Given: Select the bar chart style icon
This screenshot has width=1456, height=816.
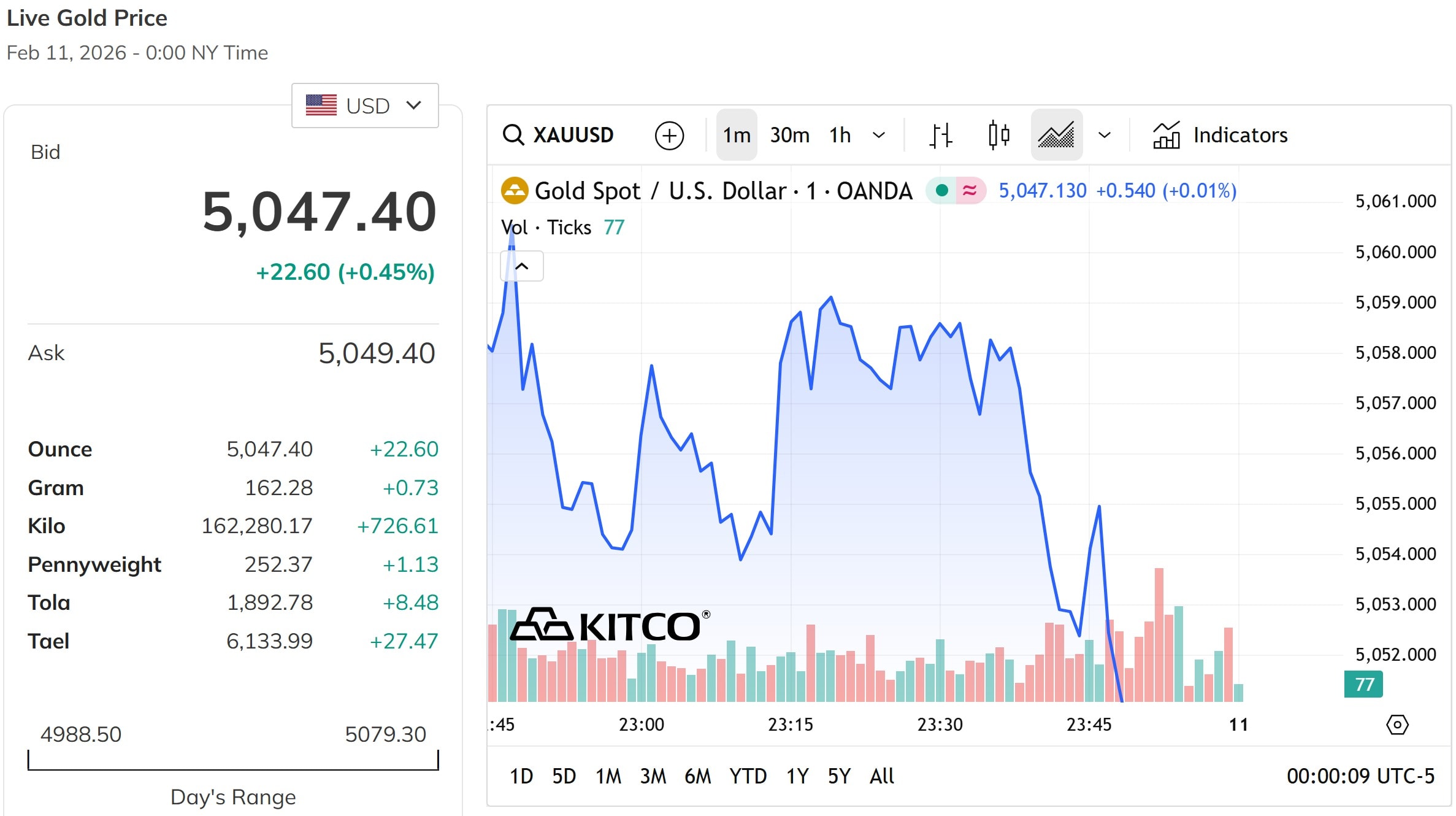Looking at the screenshot, I should click(x=940, y=135).
